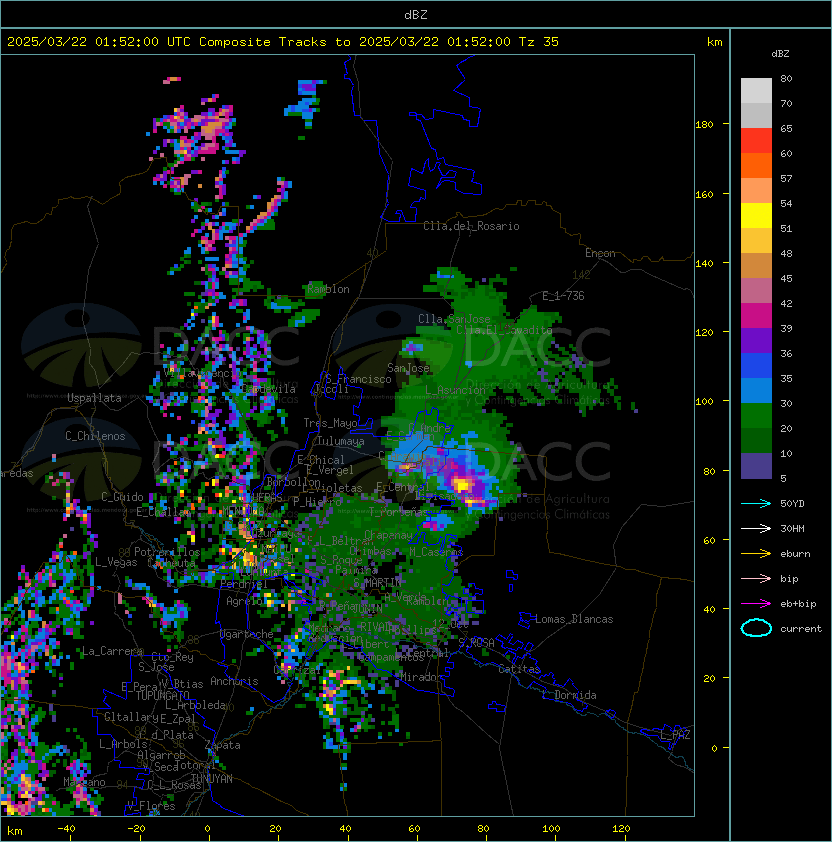Screen dimensions: 832x842
Task: Pick the magenta 39-42 dBZ swatch
Action: 756,316
